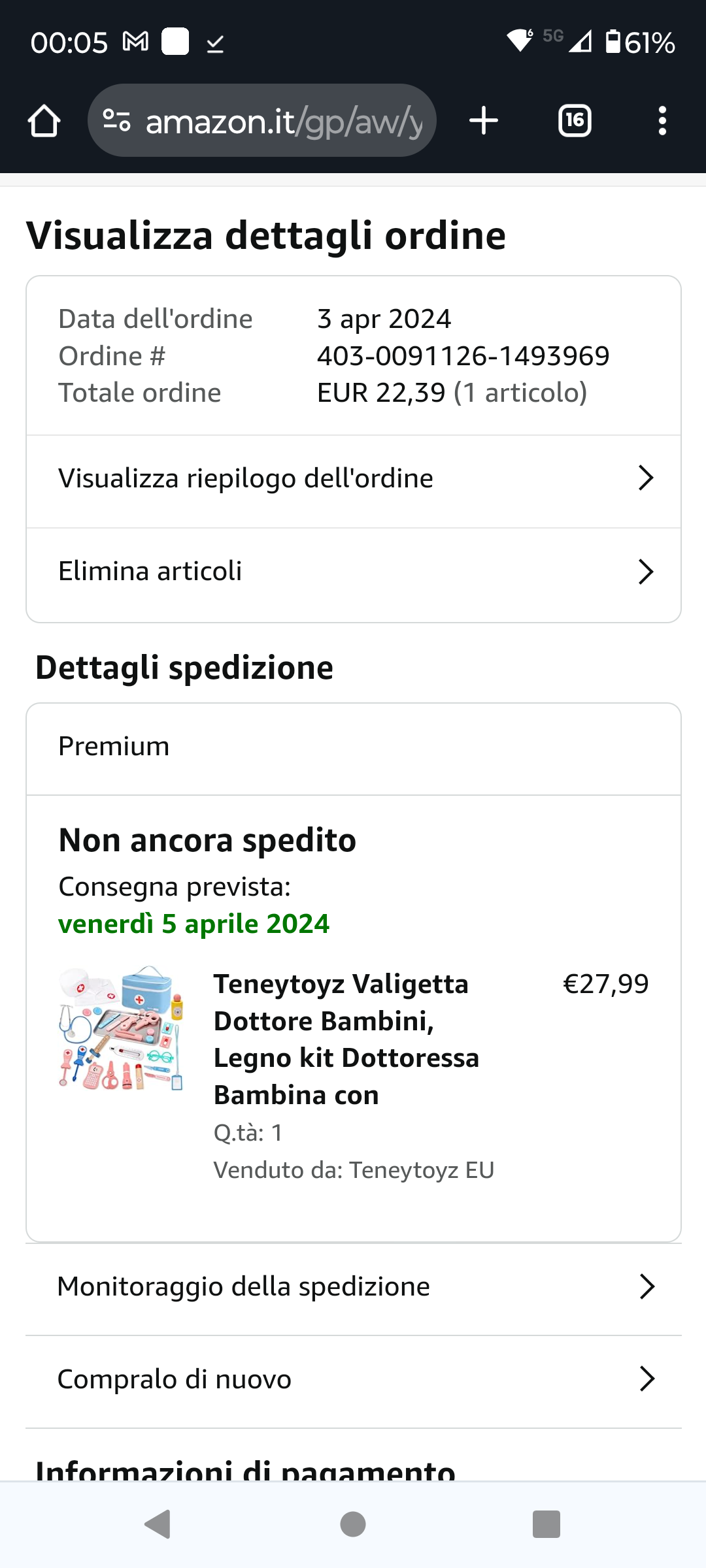The height and width of the screenshot is (1568, 706).
Task: Tap the Android recent apps square button
Action: click(546, 1524)
